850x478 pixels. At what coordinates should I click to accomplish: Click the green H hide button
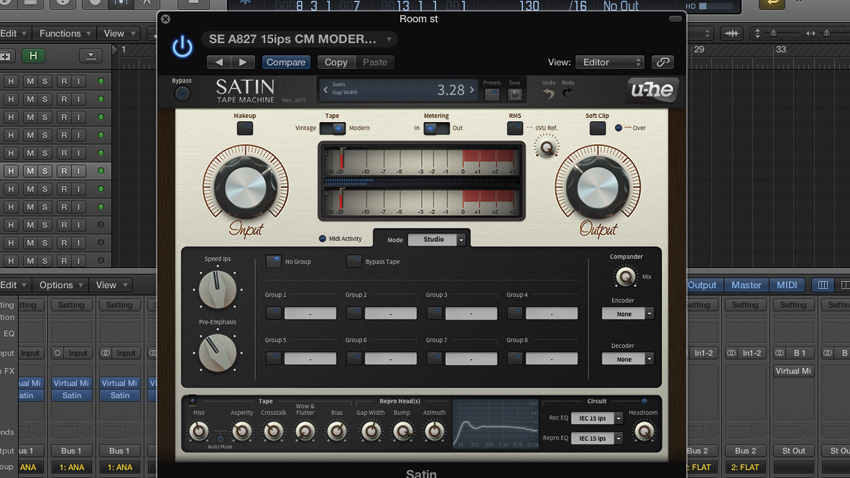(33, 56)
